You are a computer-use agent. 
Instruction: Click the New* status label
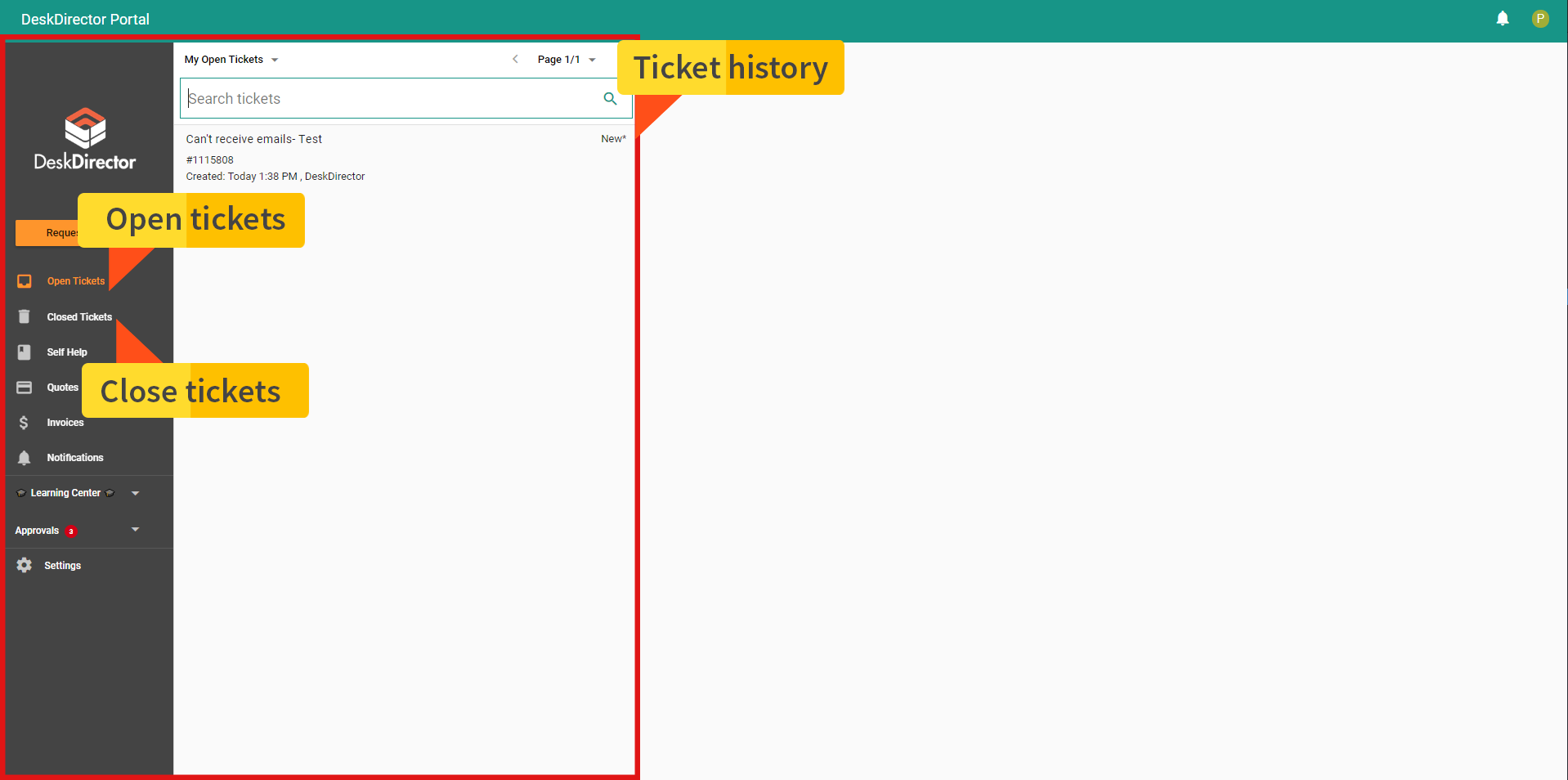coord(613,139)
